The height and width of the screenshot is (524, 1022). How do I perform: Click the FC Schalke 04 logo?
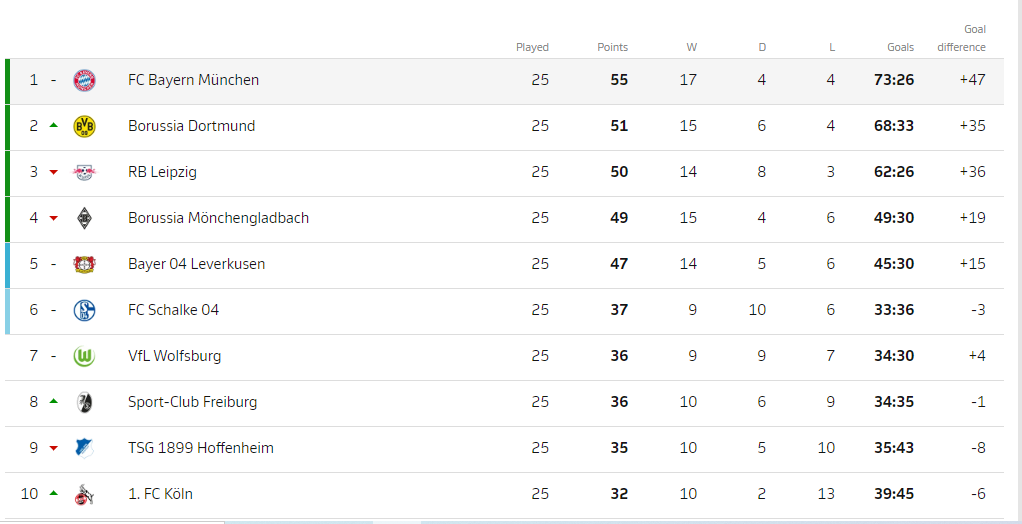click(x=84, y=311)
